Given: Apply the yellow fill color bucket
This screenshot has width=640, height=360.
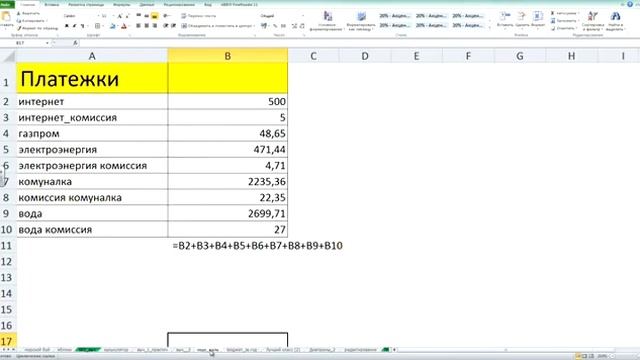Looking at the screenshot, I should [x=113, y=26].
